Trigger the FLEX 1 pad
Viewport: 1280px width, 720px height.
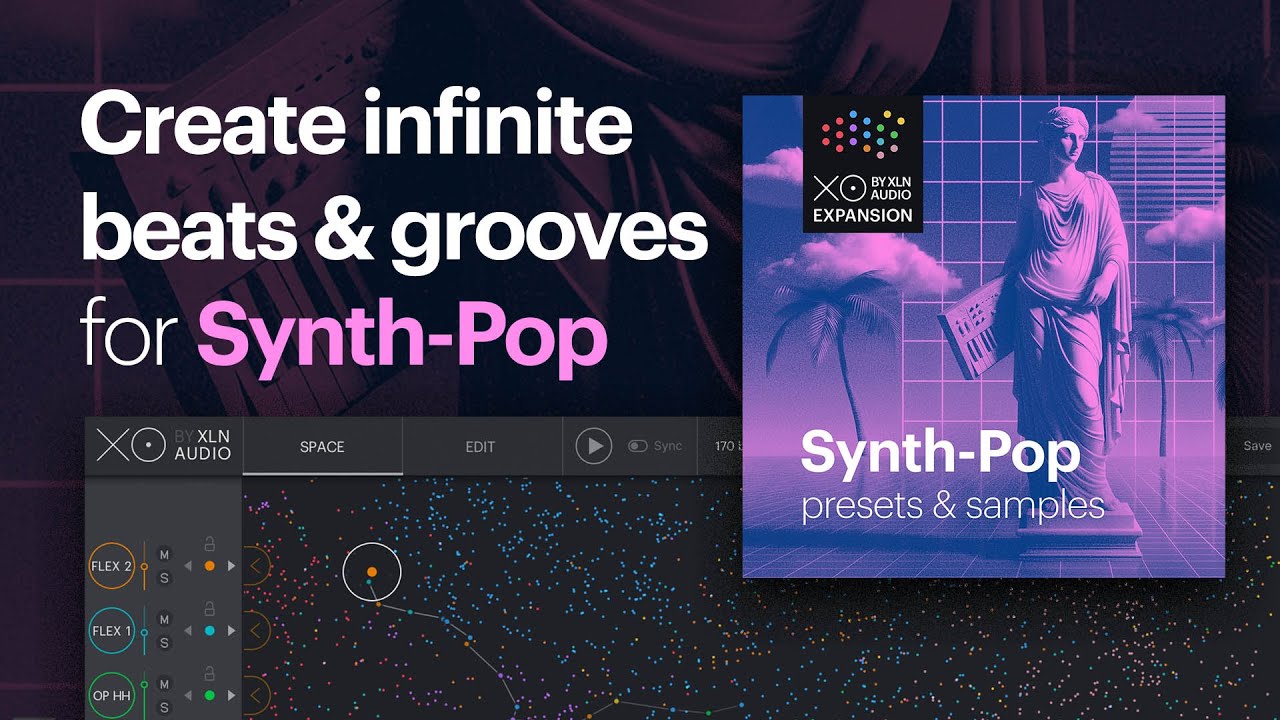click(x=112, y=631)
